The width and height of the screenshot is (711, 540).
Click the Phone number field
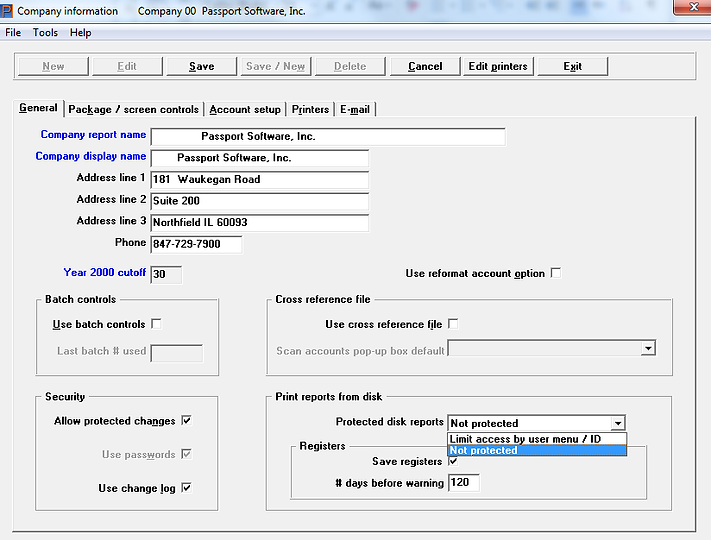[x=196, y=244]
